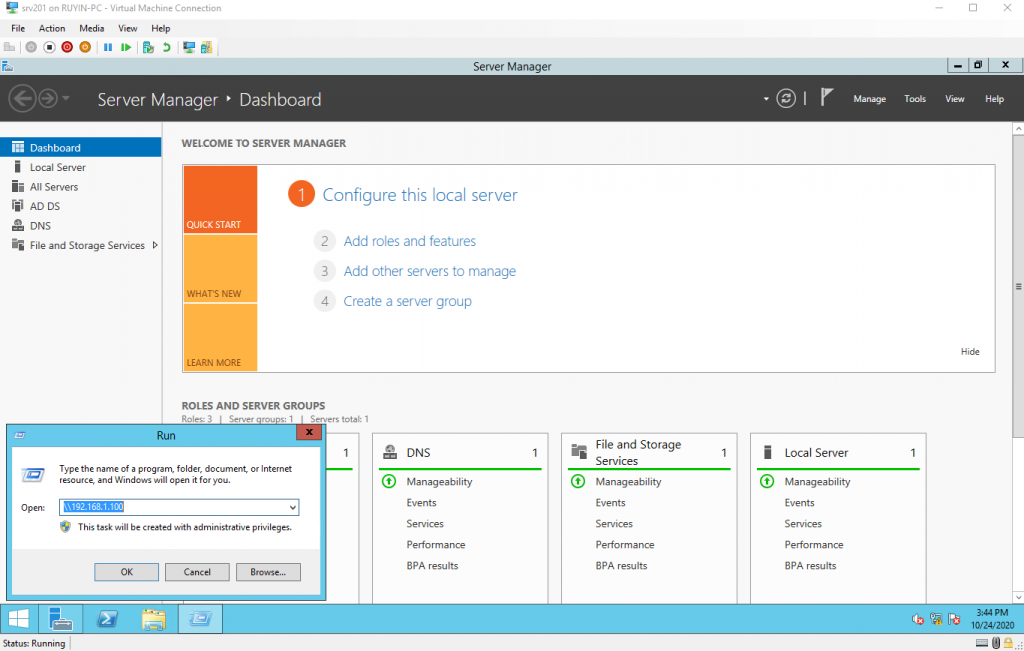Click the Action Center flag tray icon
The width and height of the screenshot is (1024, 651).
coord(954,619)
